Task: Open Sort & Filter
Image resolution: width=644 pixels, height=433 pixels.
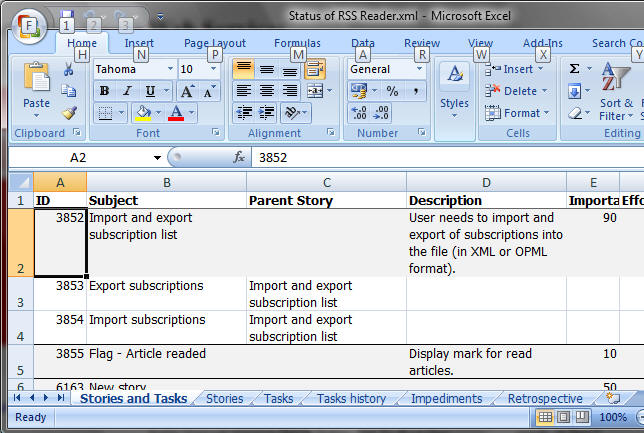Action: click(616, 92)
